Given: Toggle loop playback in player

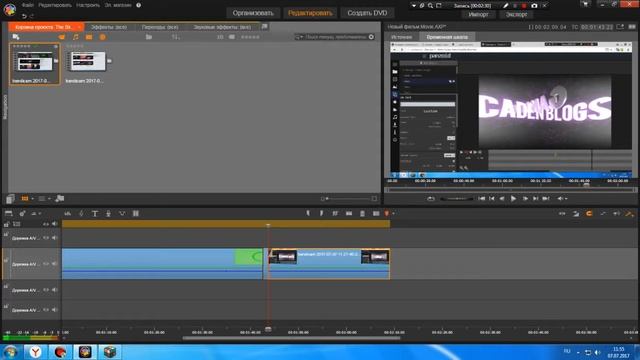Looking at the screenshot, I should 431,199.
